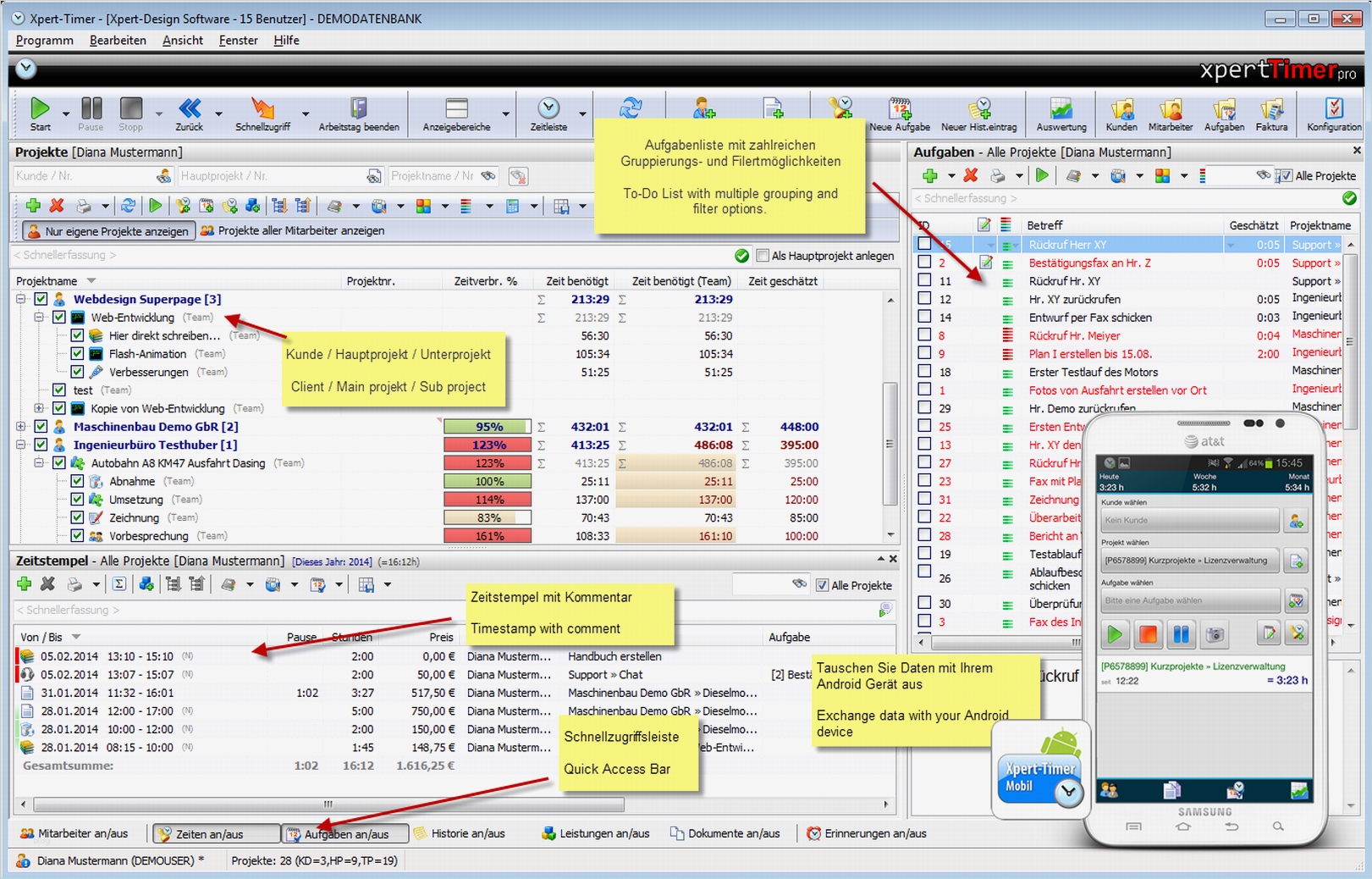Add a new project with the green plus icon

(34, 205)
